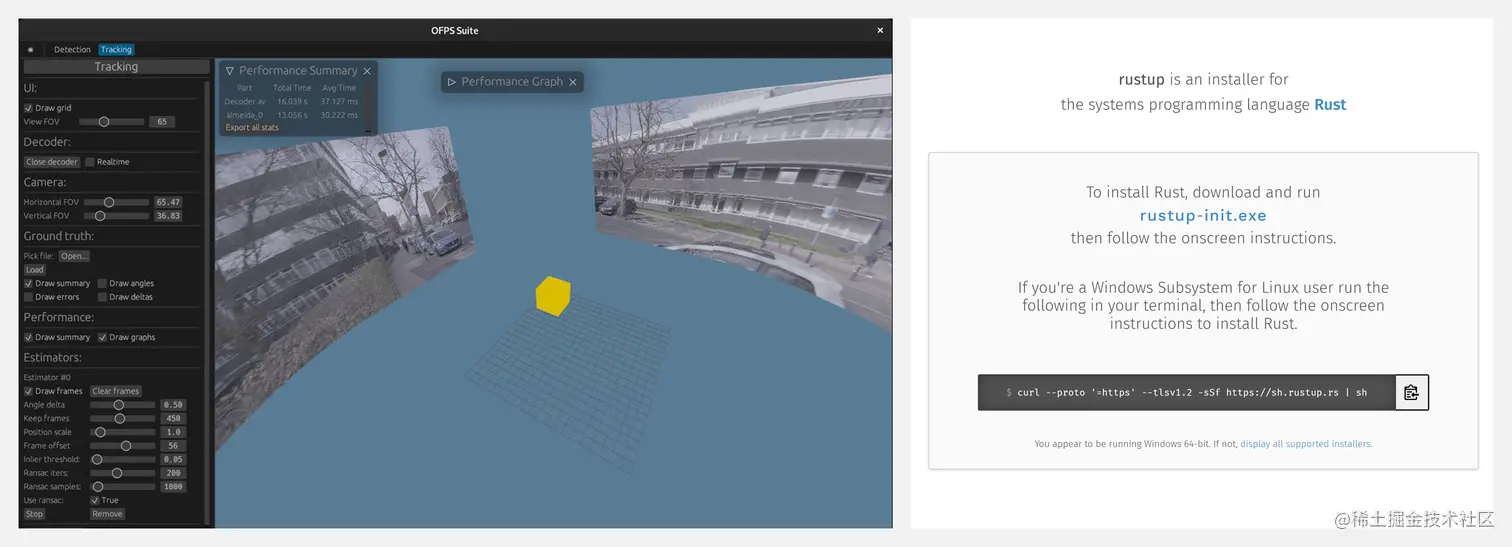This screenshot has height=547, width=1512.
Task: Click the Clear frames button
Action: pyautogui.click(x=116, y=392)
